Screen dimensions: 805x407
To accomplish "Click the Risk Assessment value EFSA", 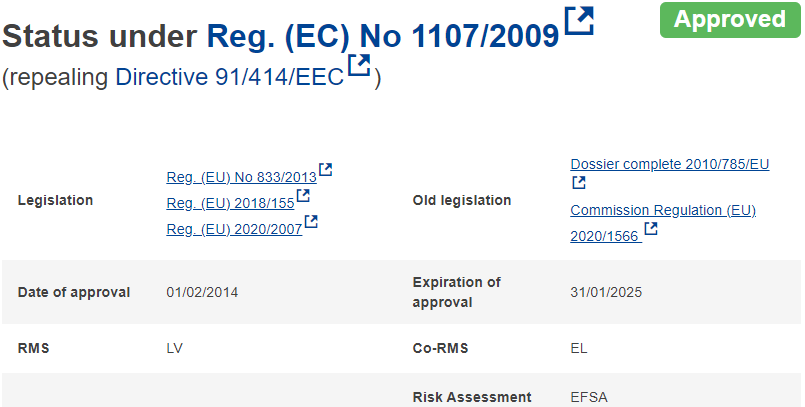I will (x=589, y=397).
